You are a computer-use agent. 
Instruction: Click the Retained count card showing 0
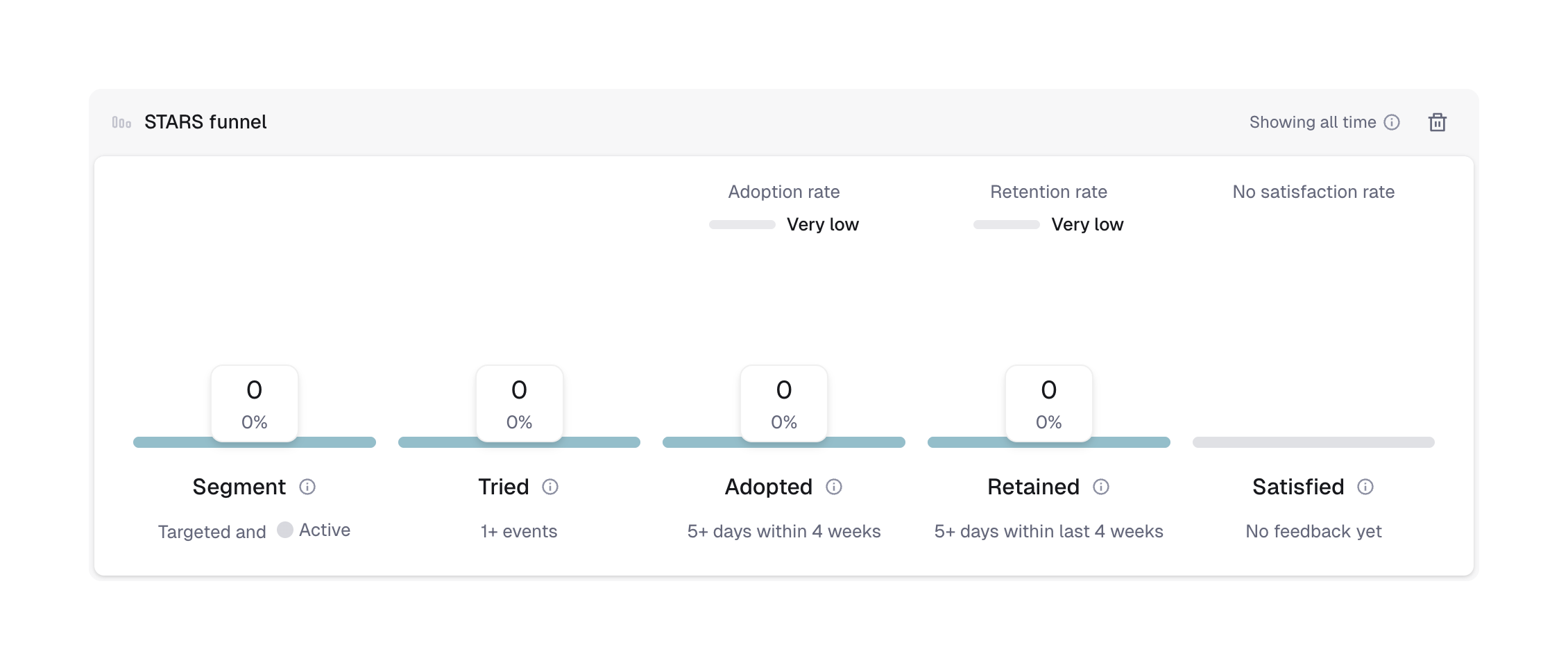[x=1048, y=403]
